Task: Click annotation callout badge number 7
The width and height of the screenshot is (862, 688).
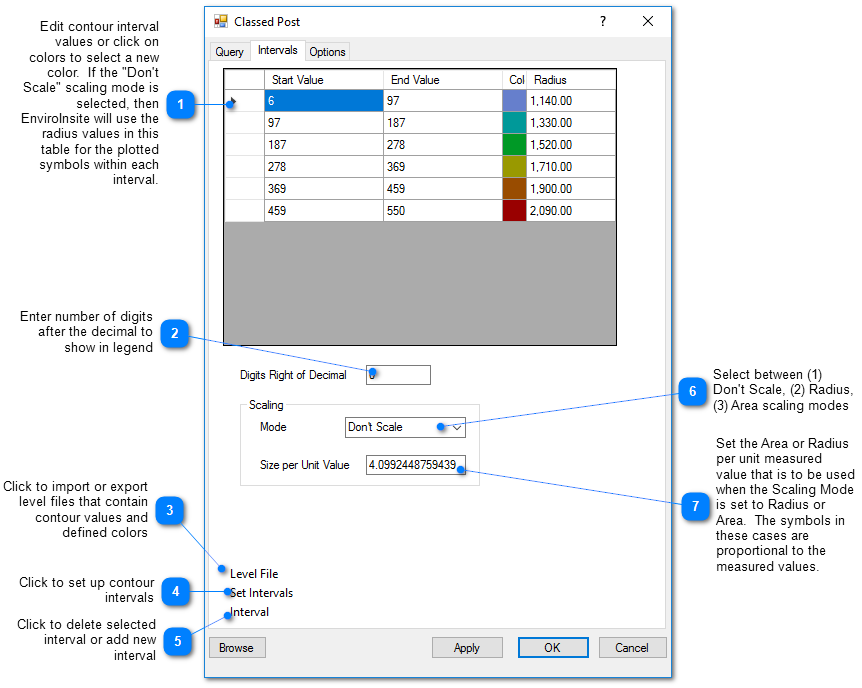Action: point(695,506)
